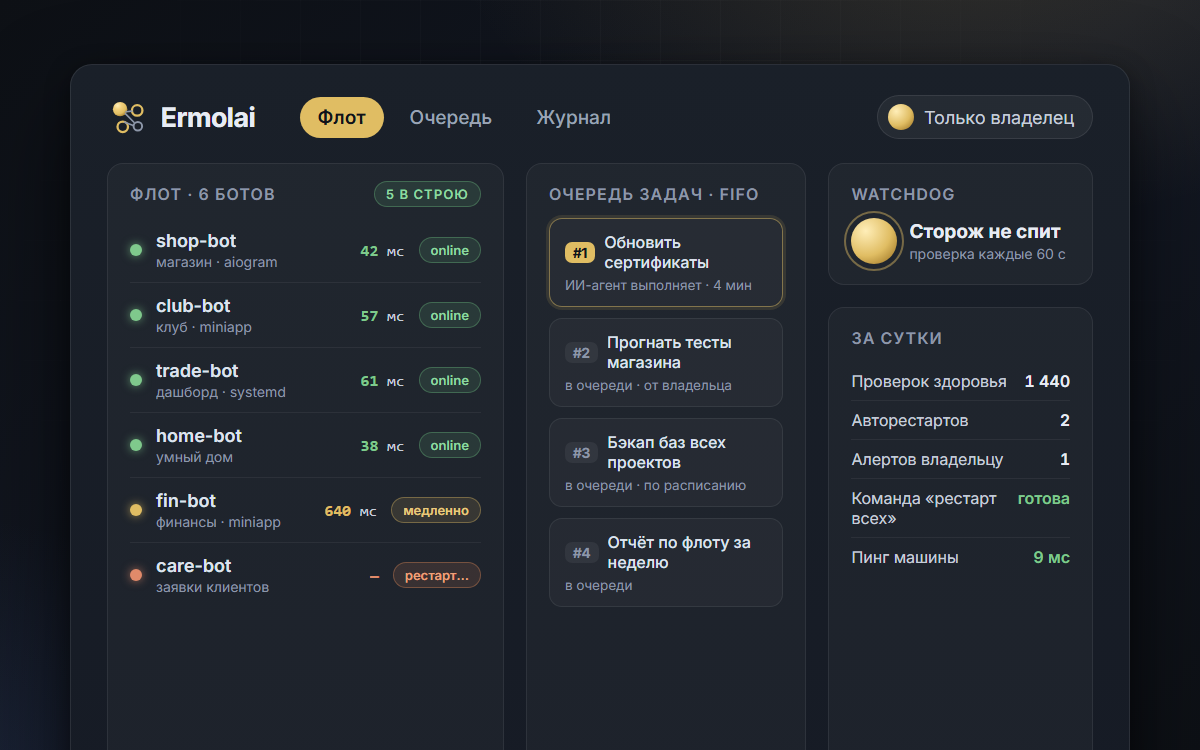Open task Обновить сертификаты
The image size is (1200, 750).
tap(666, 262)
